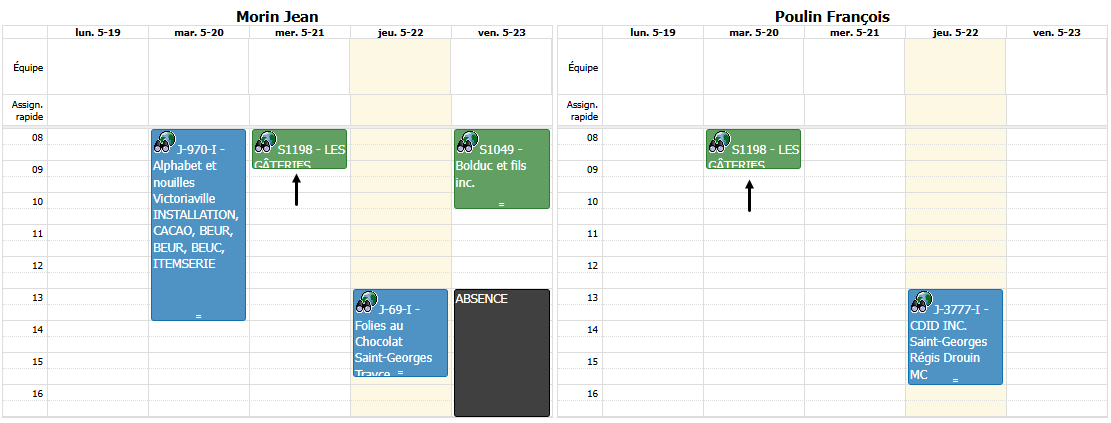Click Poulin François's ven. 5-23 column header
The image size is (1111, 423).
[x=1056, y=33]
